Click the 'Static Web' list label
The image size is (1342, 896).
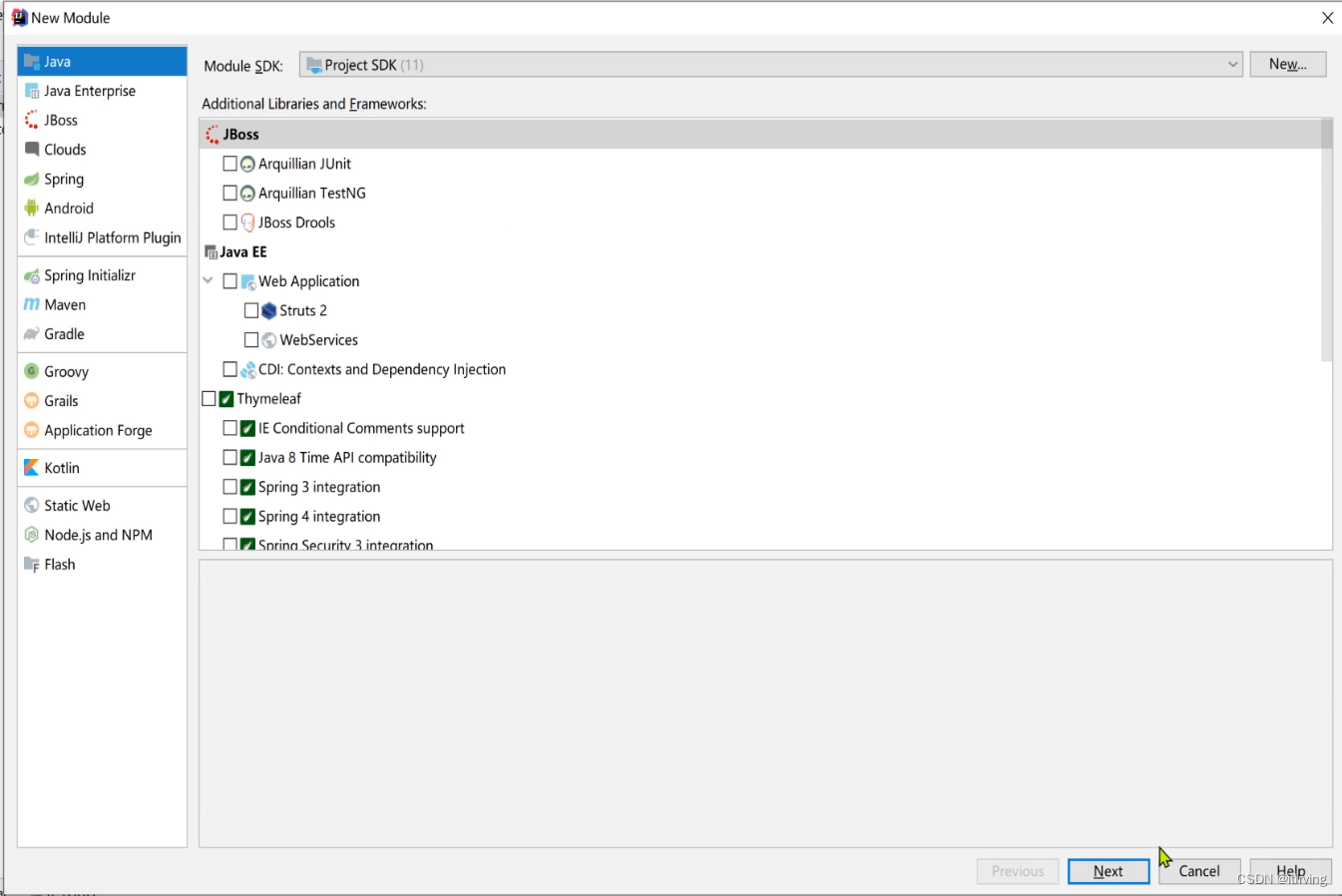click(x=77, y=506)
